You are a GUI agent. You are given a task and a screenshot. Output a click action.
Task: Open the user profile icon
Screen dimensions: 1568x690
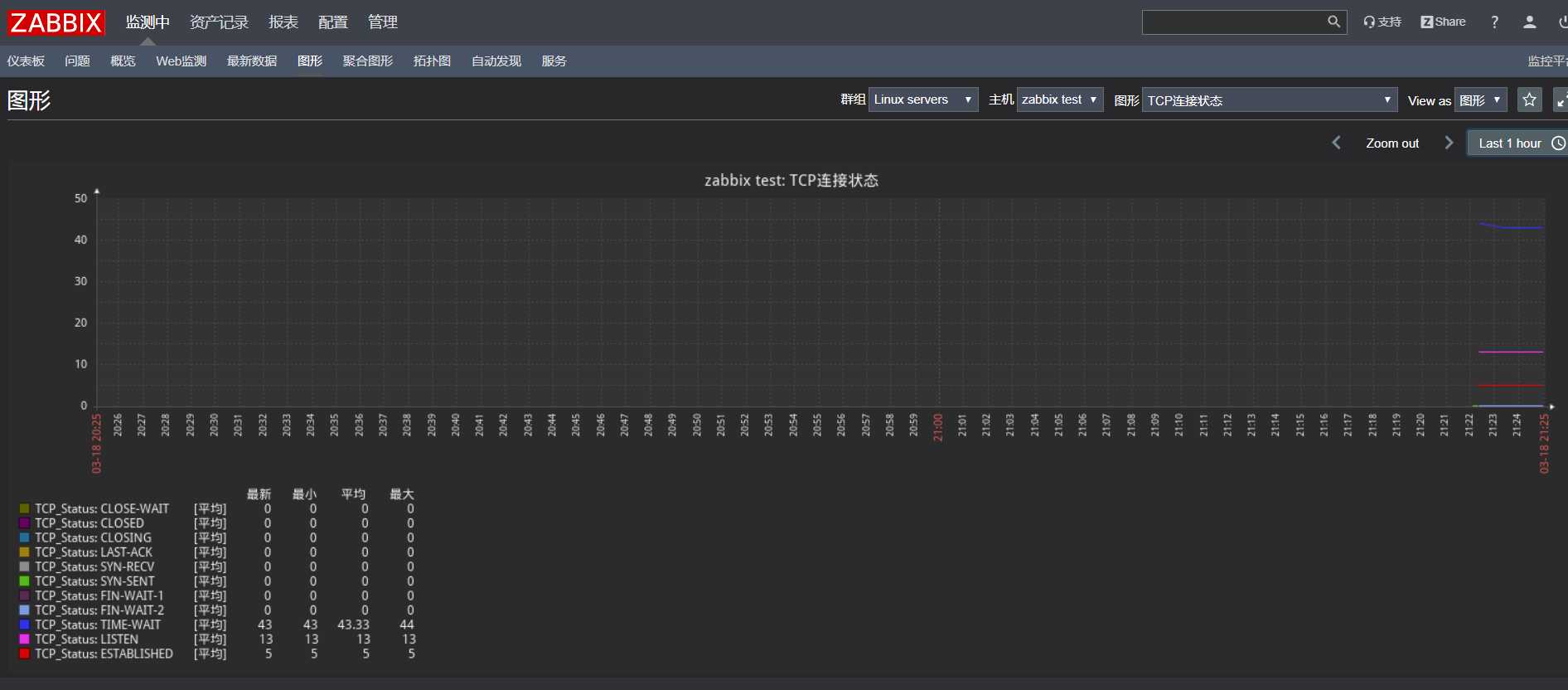pyautogui.click(x=1530, y=22)
